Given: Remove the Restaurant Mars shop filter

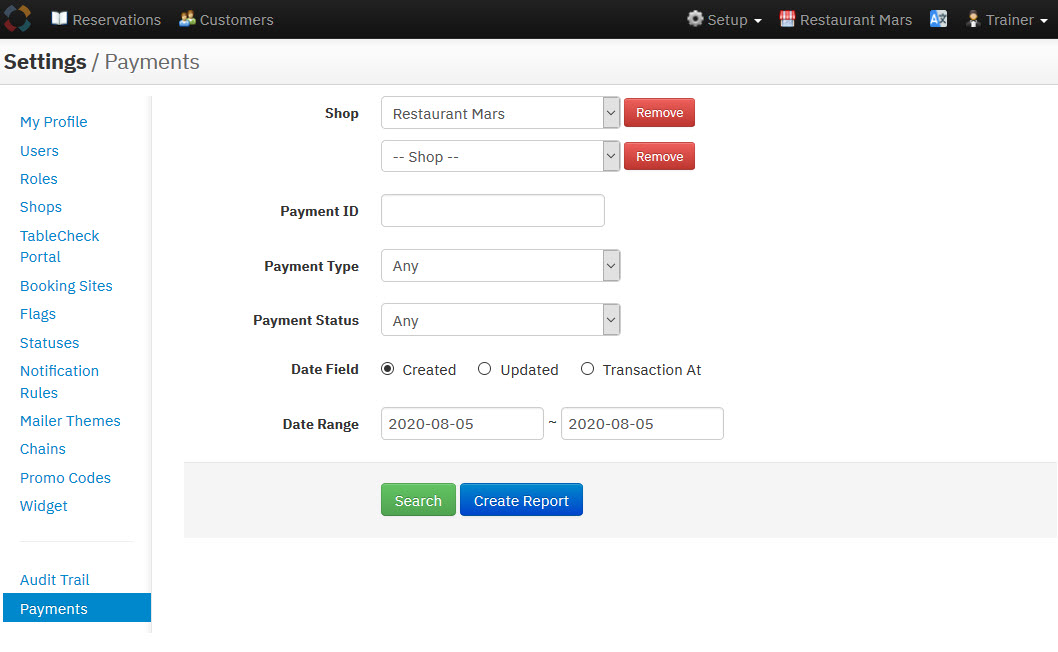Looking at the screenshot, I should tap(659, 113).
